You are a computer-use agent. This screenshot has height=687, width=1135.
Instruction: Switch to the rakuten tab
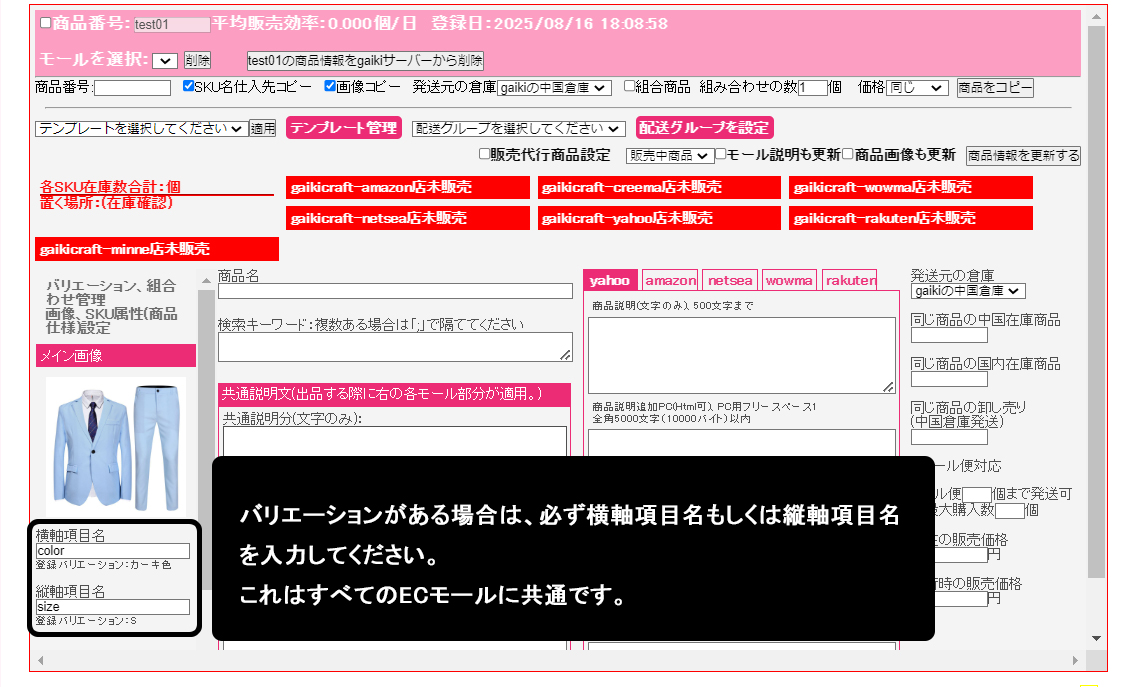(851, 281)
